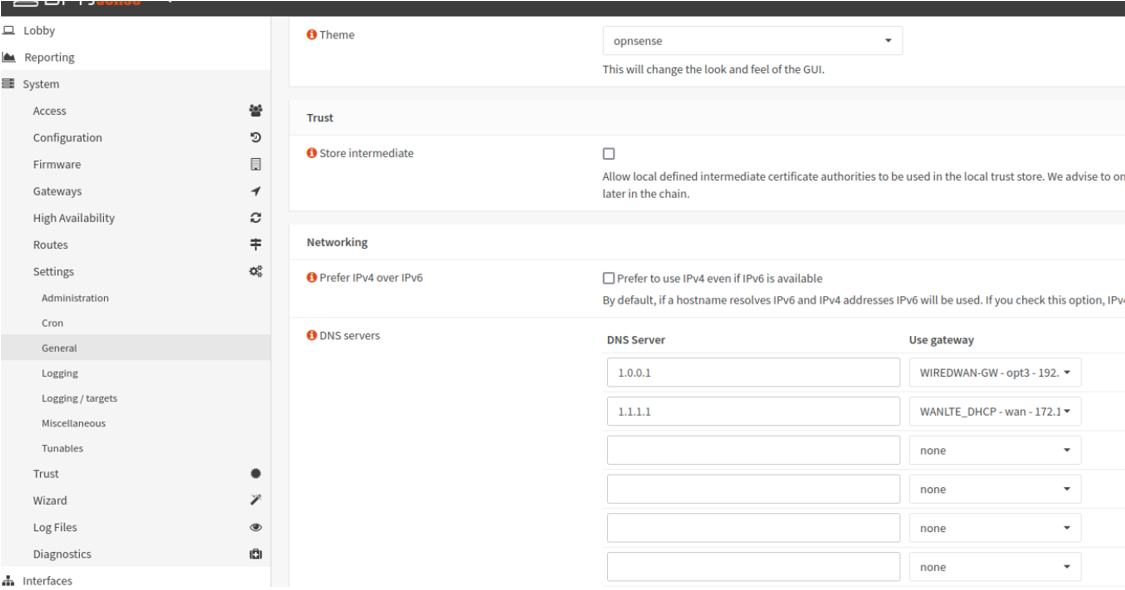
Task: Open the Theme opnsense dropdown
Action: click(x=753, y=41)
